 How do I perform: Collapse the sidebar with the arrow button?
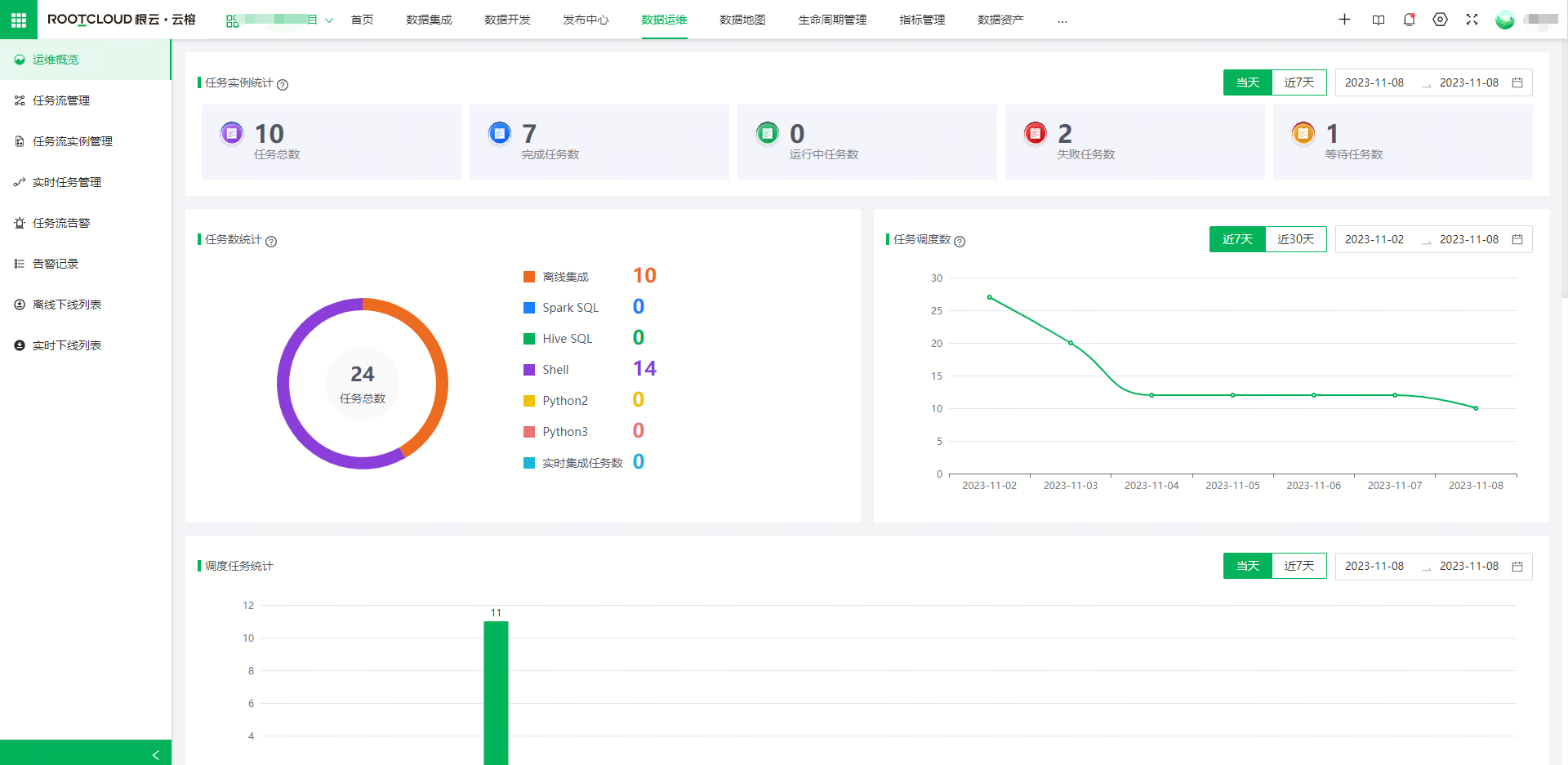pyautogui.click(x=156, y=754)
